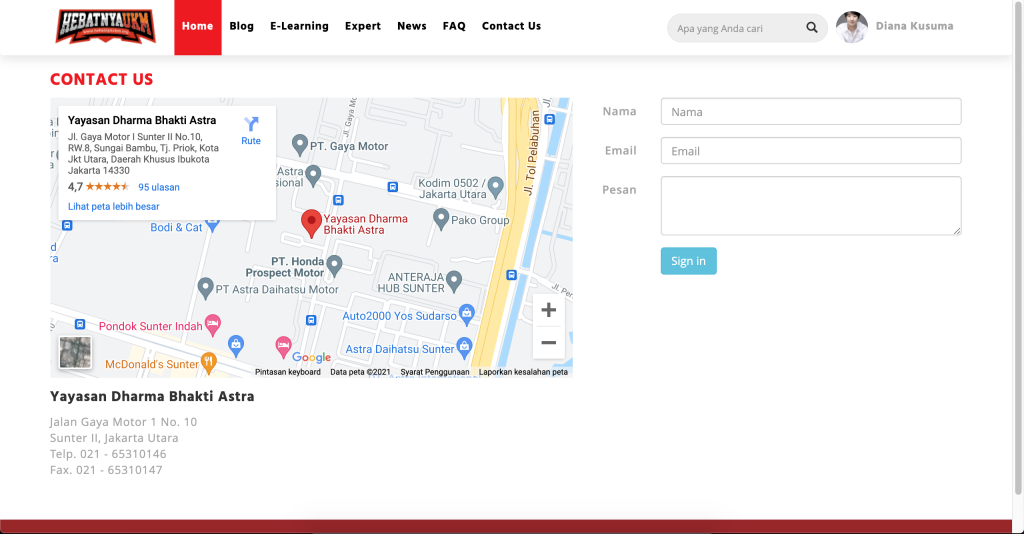1024x534 pixels.
Task: Click 'Lihat peta lebih besar' link
Action: (x=114, y=206)
